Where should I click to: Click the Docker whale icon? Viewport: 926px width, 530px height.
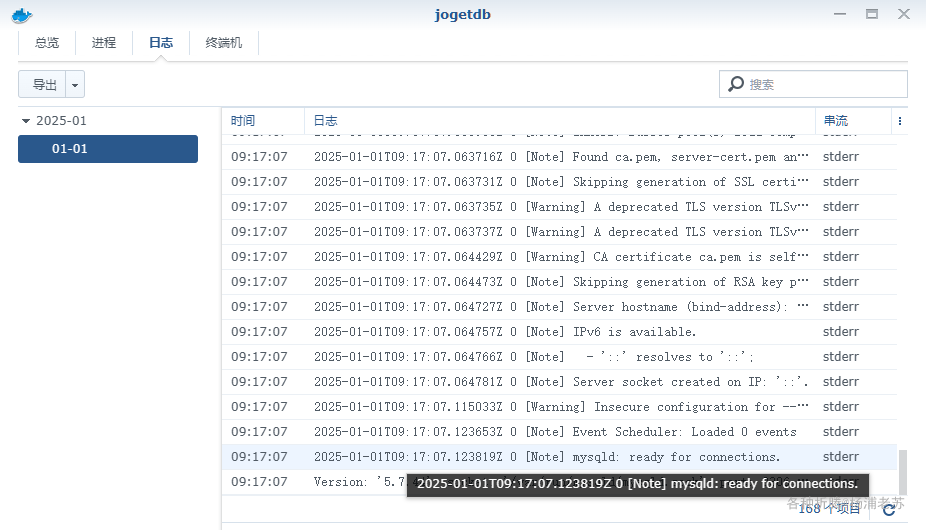pyautogui.click(x=22, y=15)
